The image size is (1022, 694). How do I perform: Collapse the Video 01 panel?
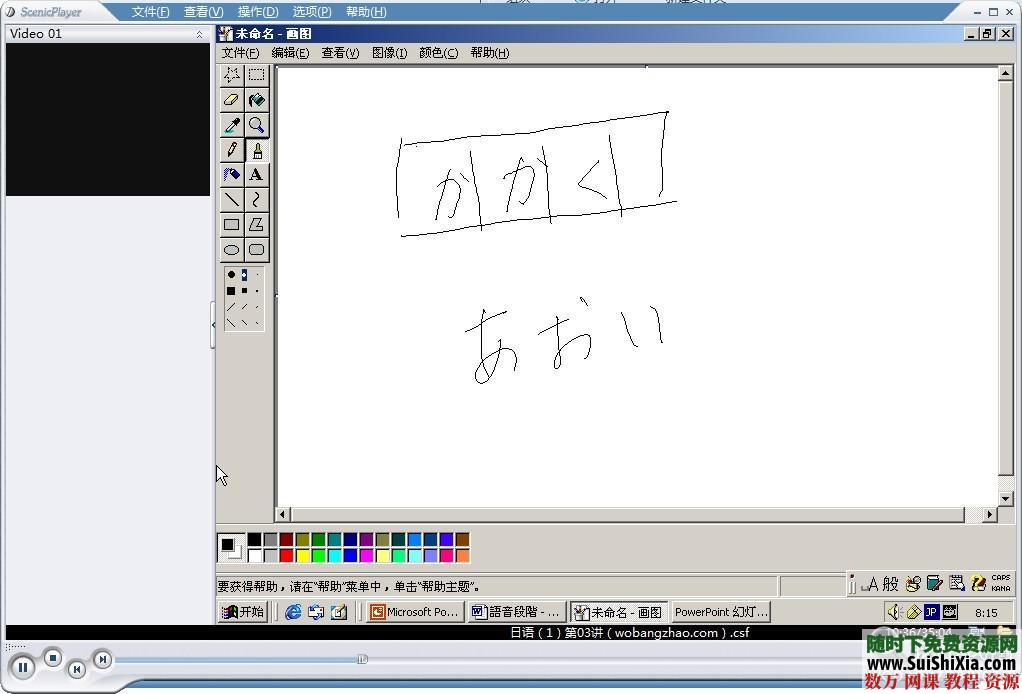[198, 34]
